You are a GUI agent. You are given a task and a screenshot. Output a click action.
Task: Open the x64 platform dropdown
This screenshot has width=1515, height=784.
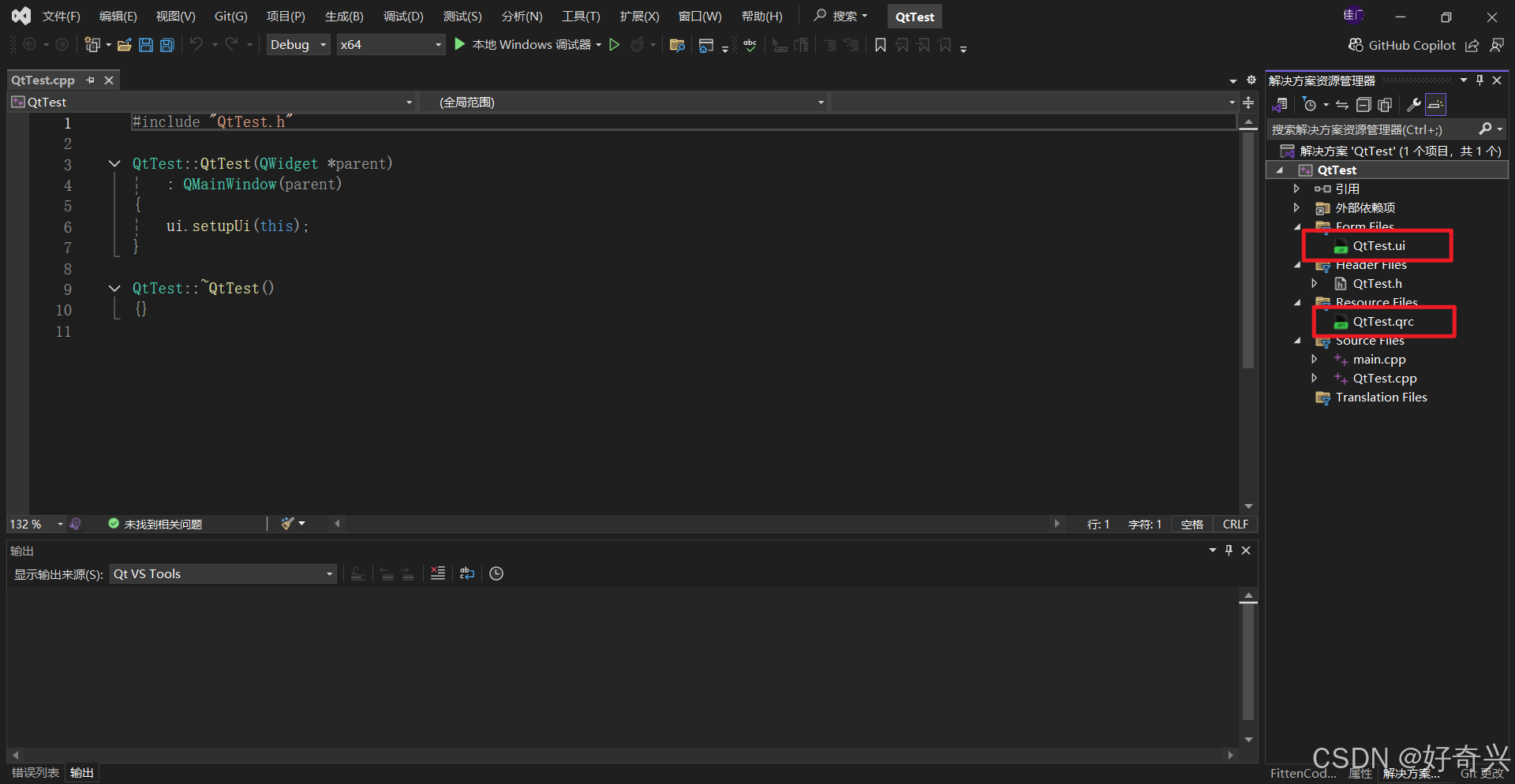pos(391,44)
